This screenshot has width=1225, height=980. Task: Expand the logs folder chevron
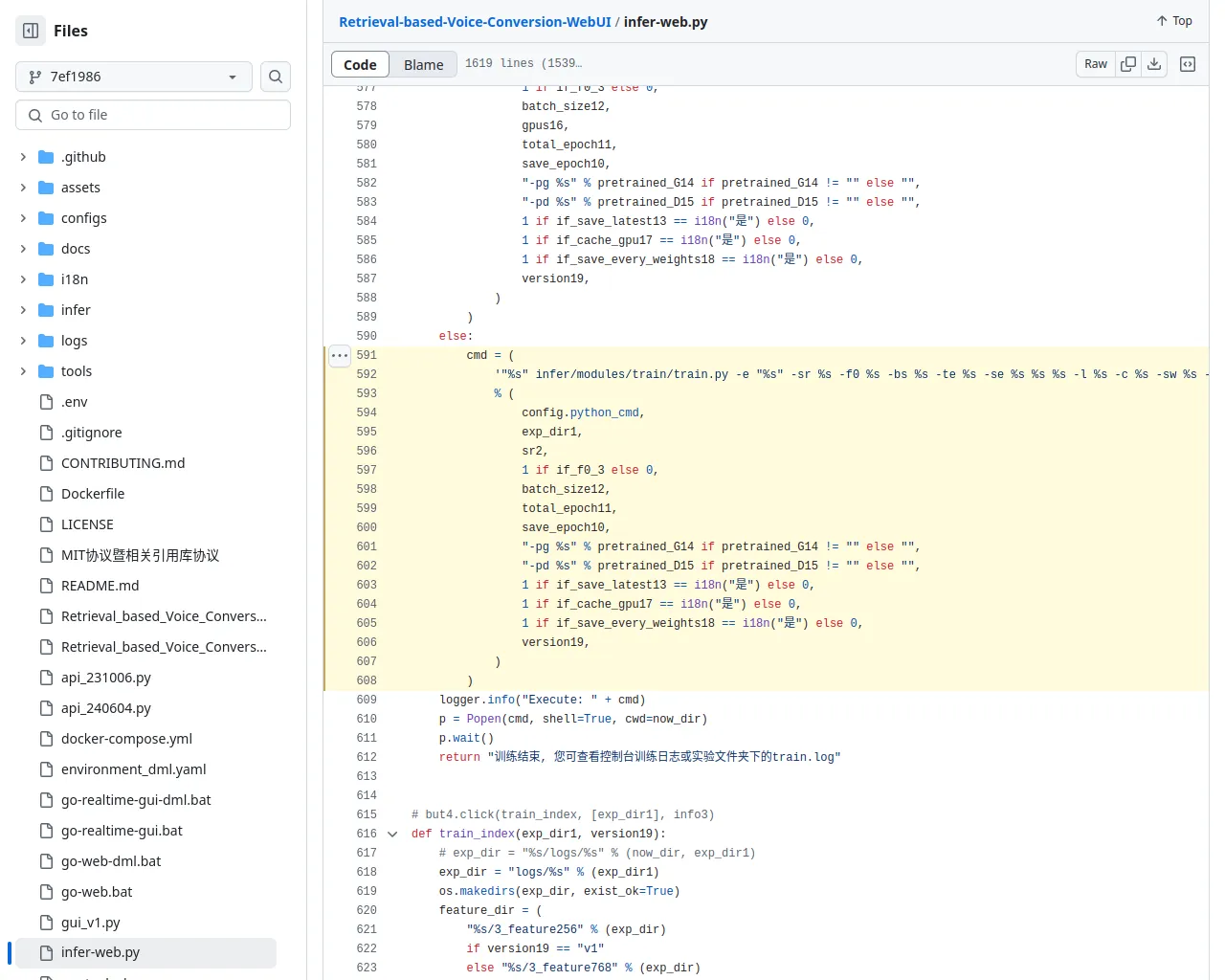click(23, 341)
